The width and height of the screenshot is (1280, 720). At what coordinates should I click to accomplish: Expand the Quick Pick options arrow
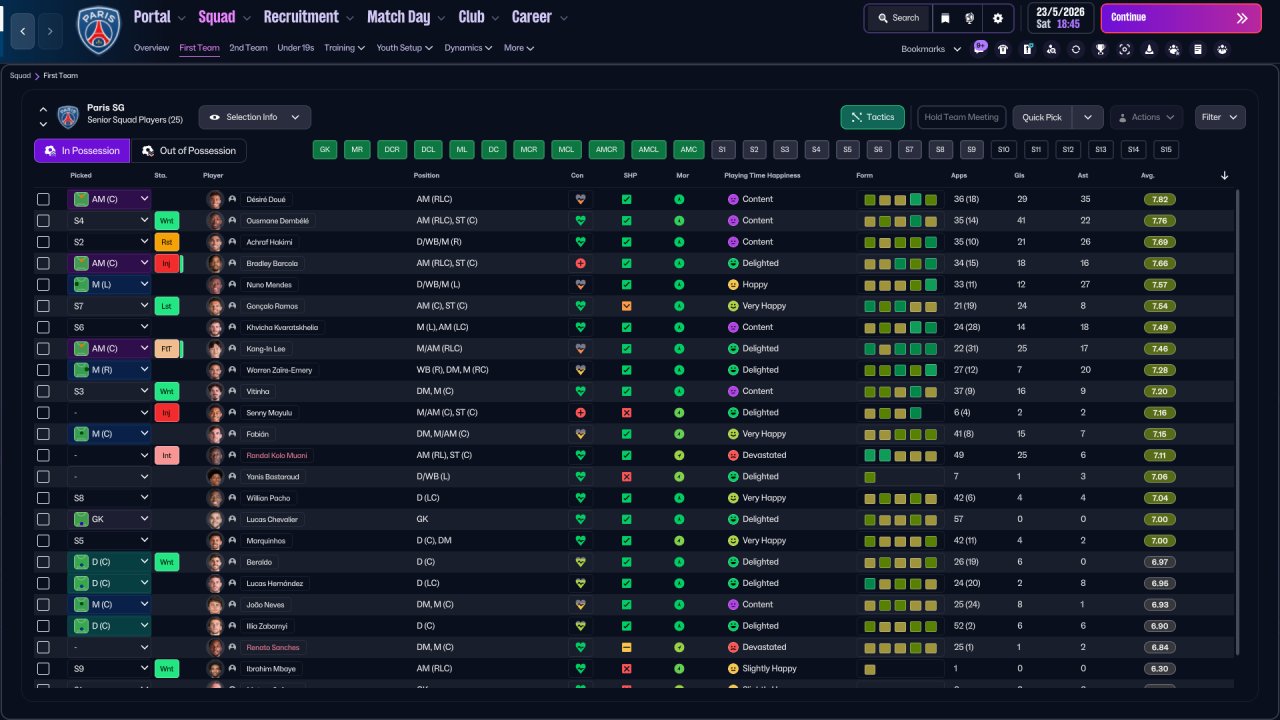[1088, 117]
